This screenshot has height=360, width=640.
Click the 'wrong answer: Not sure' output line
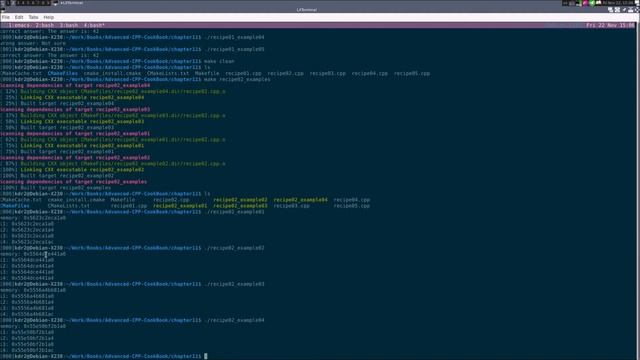pyautogui.click(x=33, y=43)
